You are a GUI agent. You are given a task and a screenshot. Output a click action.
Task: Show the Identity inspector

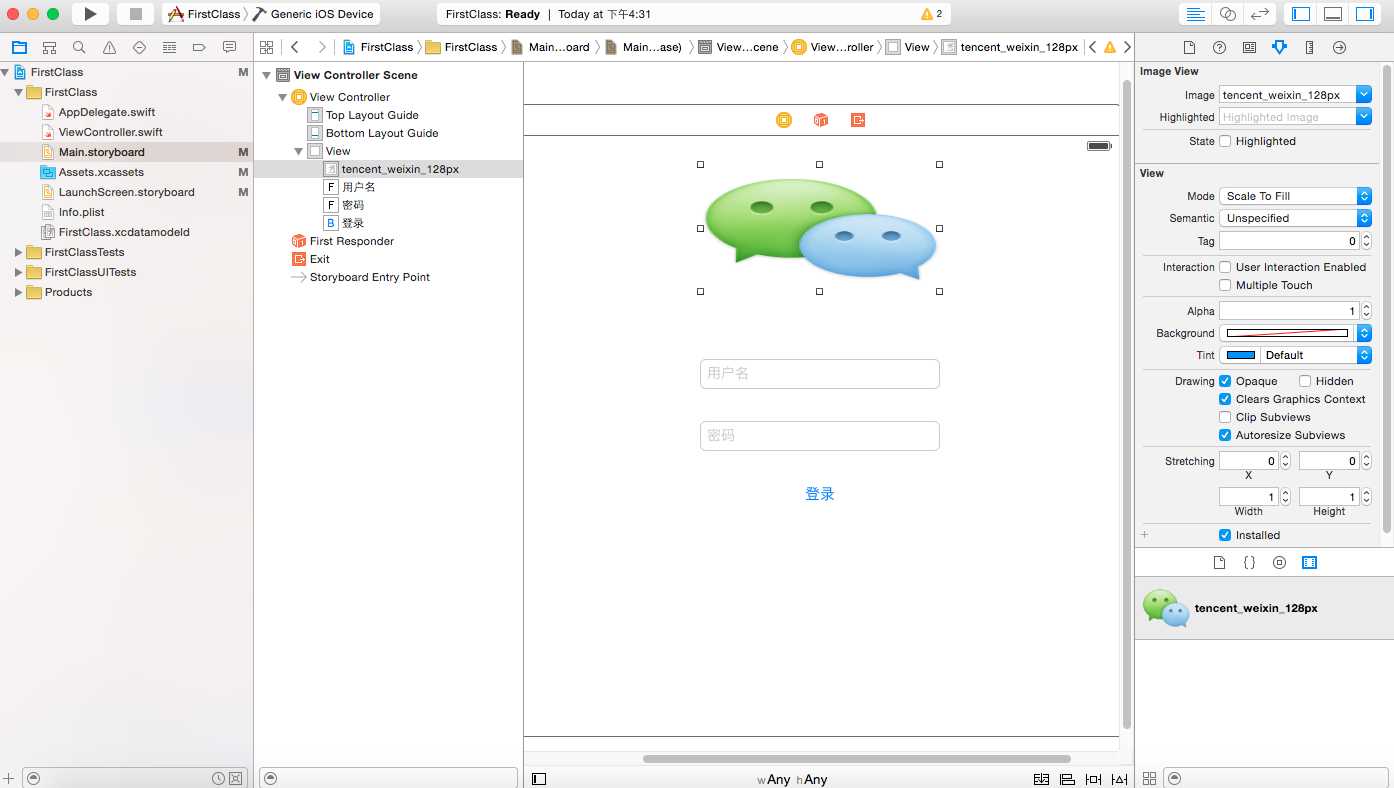1249,47
